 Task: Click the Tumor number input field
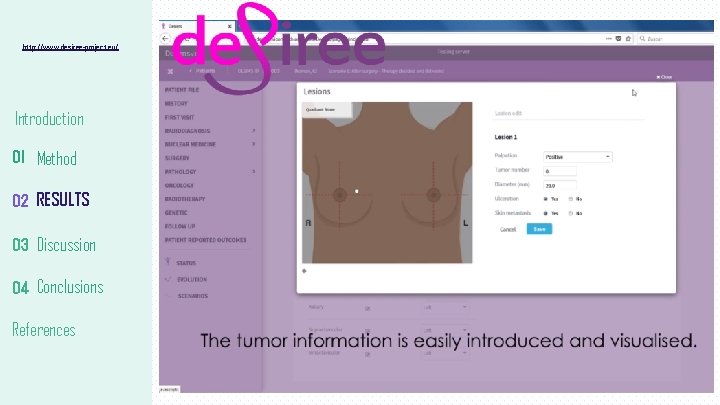tap(560, 171)
